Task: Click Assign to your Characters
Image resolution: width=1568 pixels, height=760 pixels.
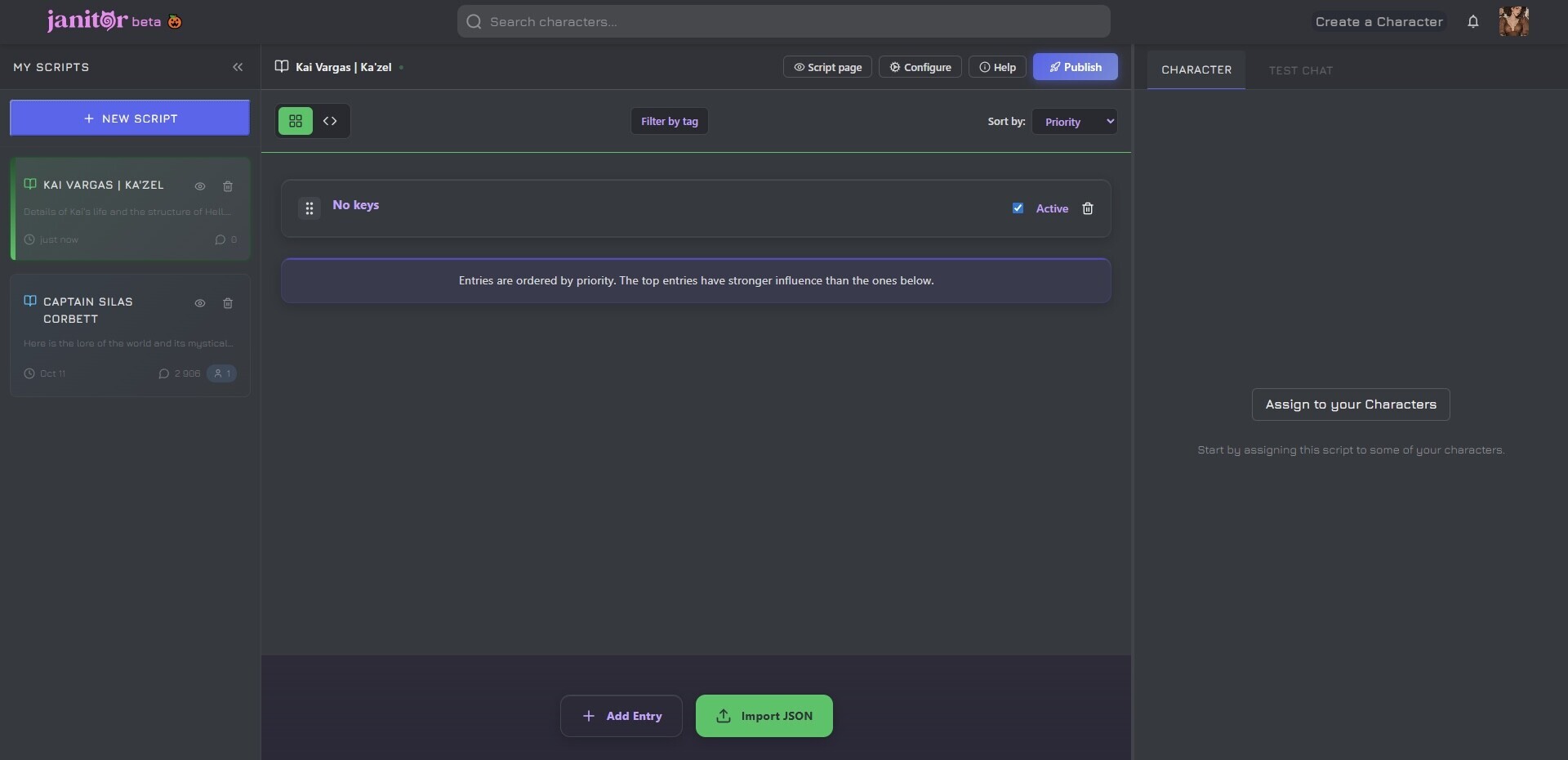Action: tap(1351, 405)
